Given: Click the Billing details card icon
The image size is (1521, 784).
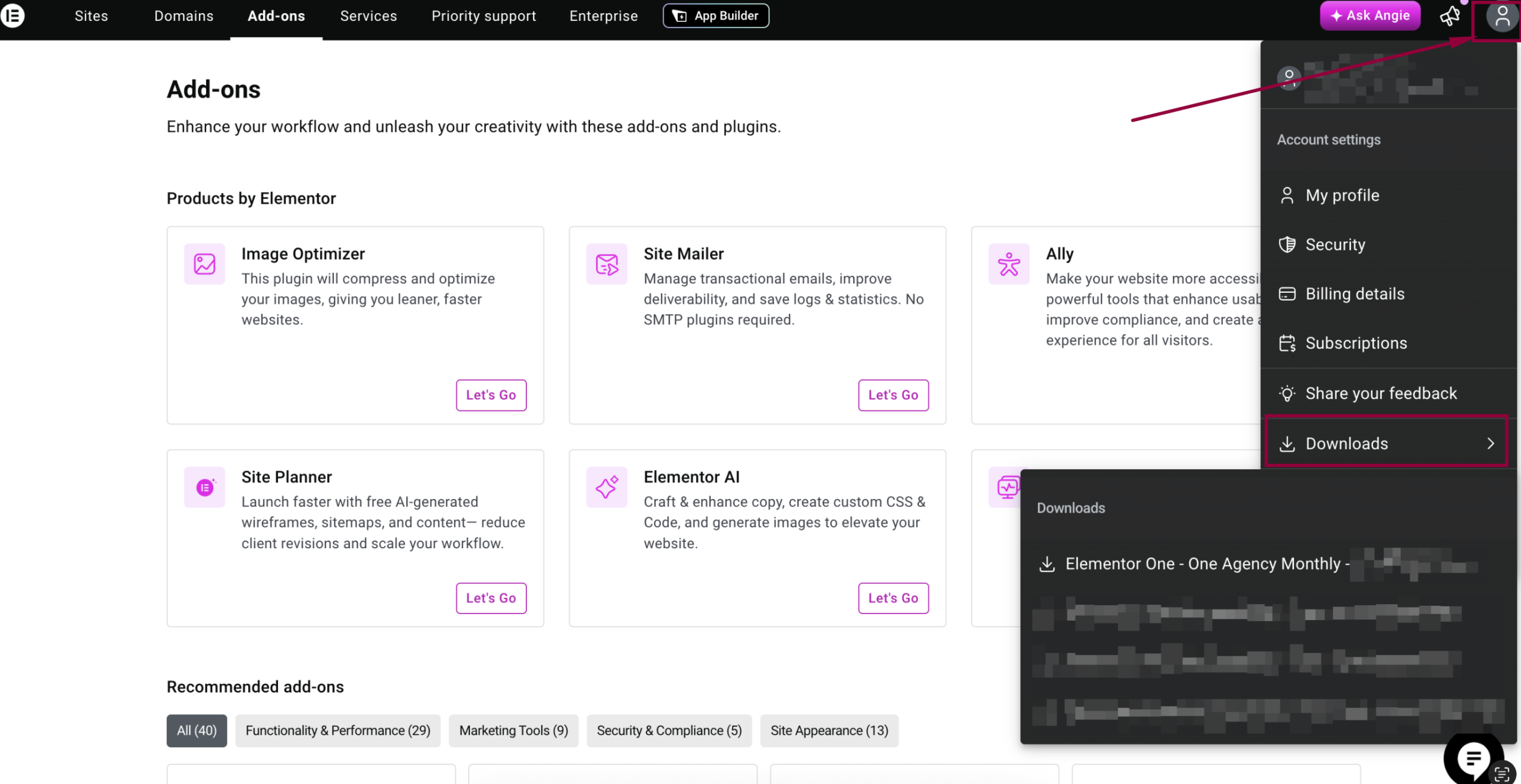Looking at the screenshot, I should click(x=1287, y=294).
